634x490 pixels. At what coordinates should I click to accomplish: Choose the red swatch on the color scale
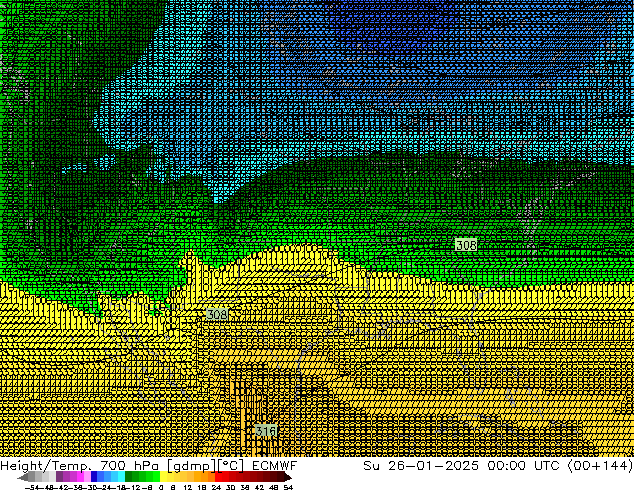222,477
